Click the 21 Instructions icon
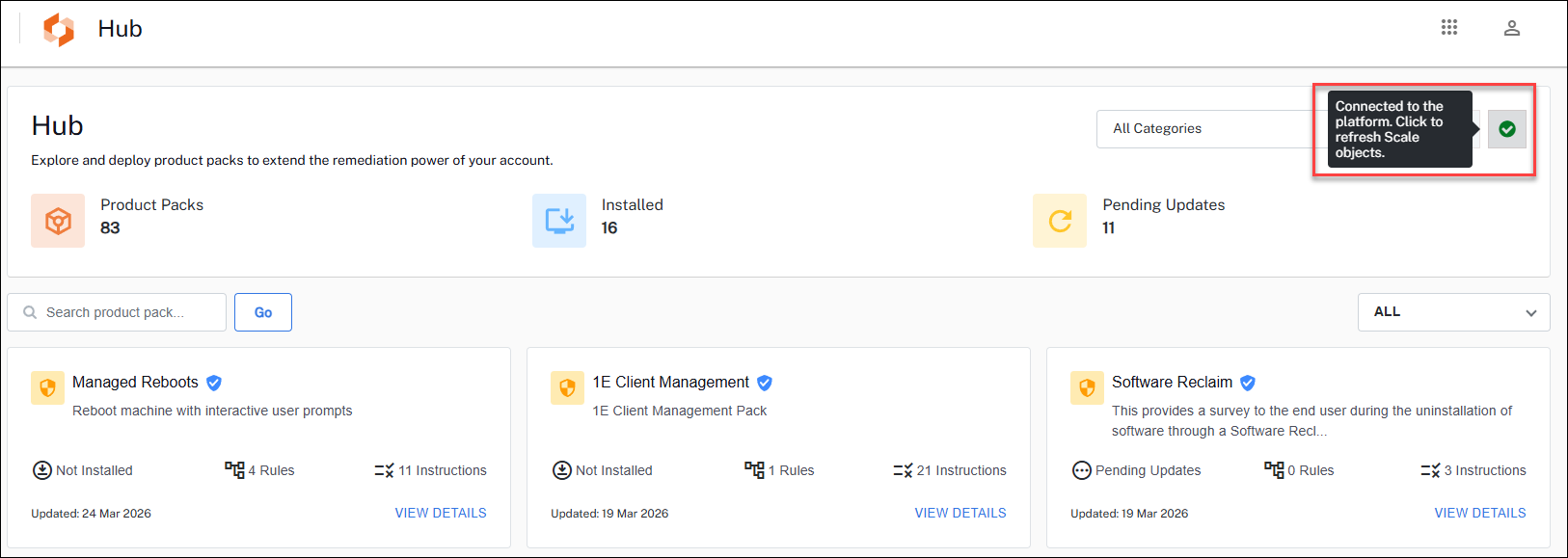Viewport: 1568px width, 558px height. 902,470
